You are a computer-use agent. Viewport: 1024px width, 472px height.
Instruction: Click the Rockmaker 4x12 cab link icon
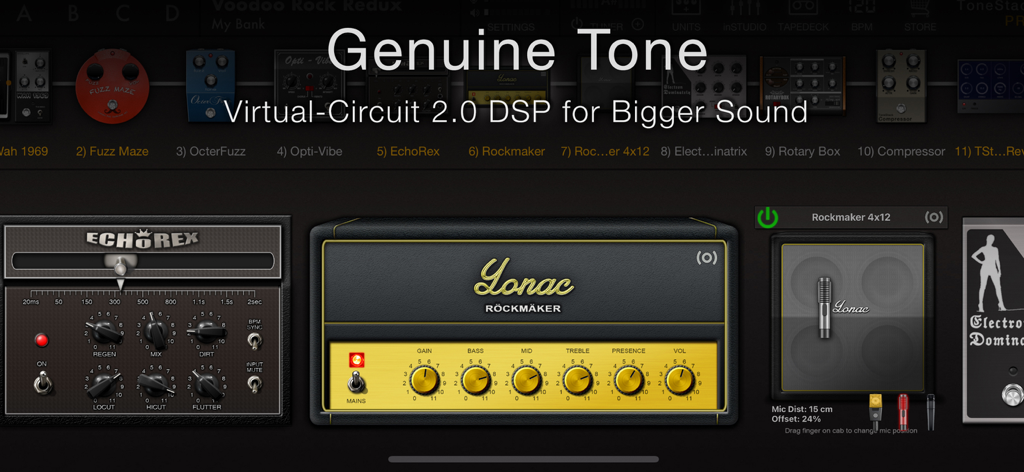coord(934,217)
